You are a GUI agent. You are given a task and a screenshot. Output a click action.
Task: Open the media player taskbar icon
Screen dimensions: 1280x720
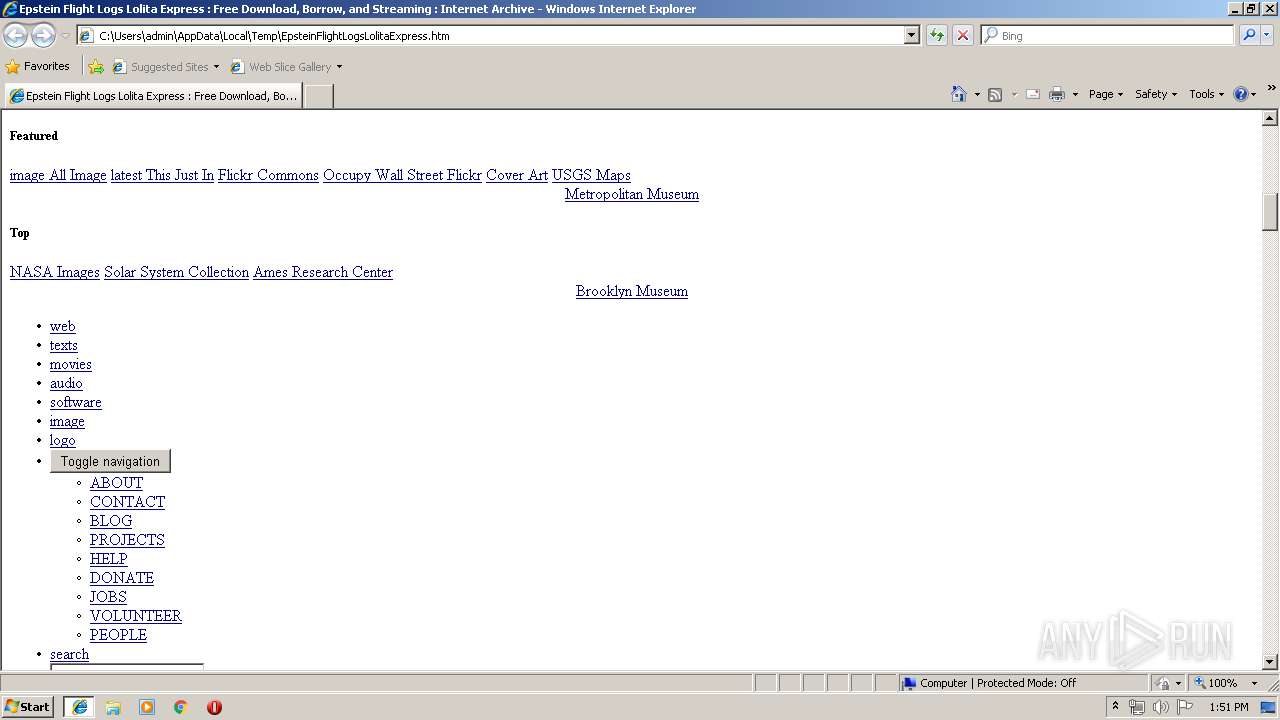(x=147, y=707)
